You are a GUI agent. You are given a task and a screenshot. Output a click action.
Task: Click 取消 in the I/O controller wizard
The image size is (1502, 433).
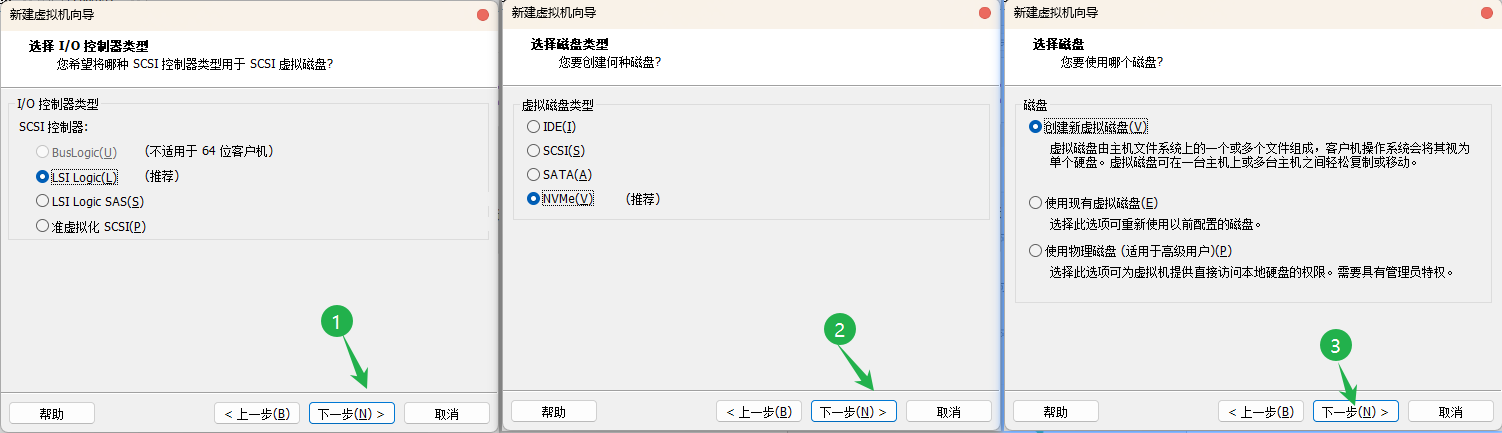coord(447,413)
